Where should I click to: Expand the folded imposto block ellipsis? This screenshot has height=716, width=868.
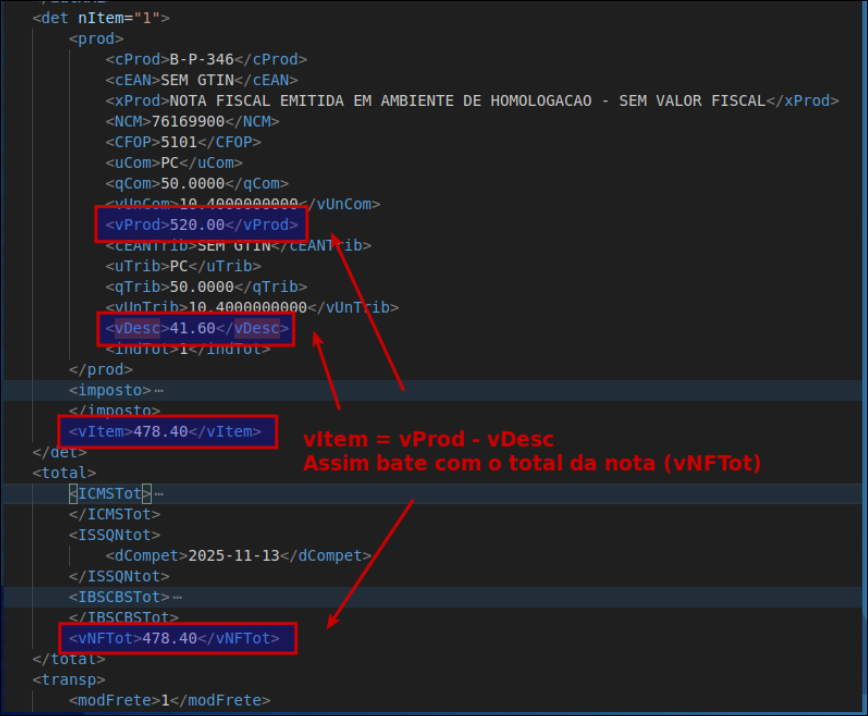pyautogui.click(x=159, y=390)
